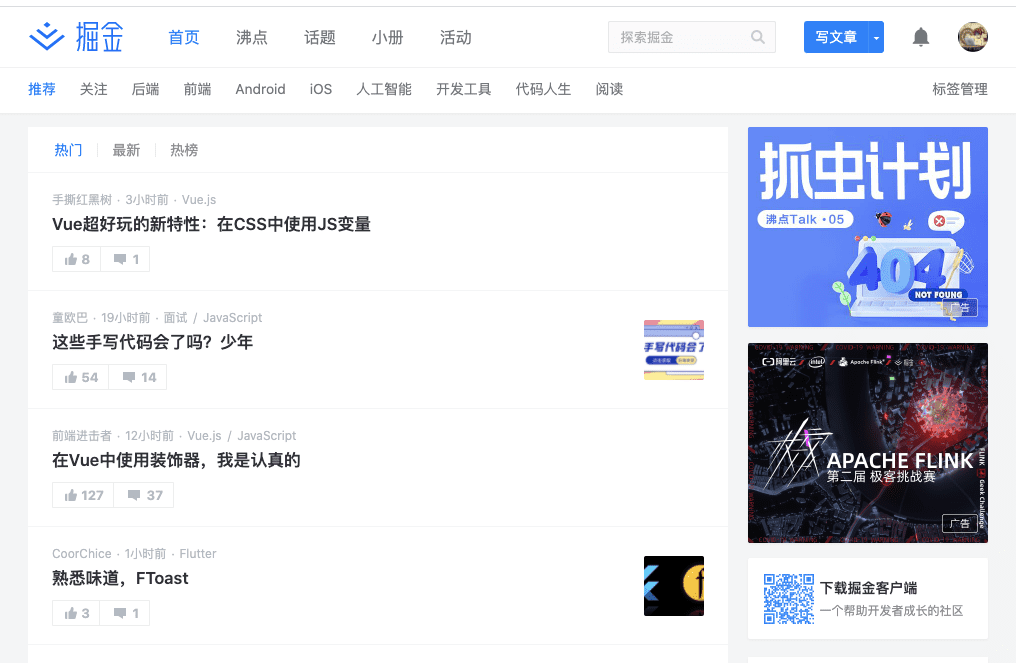The width and height of the screenshot is (1016, 663).
Task: Open the Apache Flink 极客挑战赛 banner
Action: tap(868, 443)
